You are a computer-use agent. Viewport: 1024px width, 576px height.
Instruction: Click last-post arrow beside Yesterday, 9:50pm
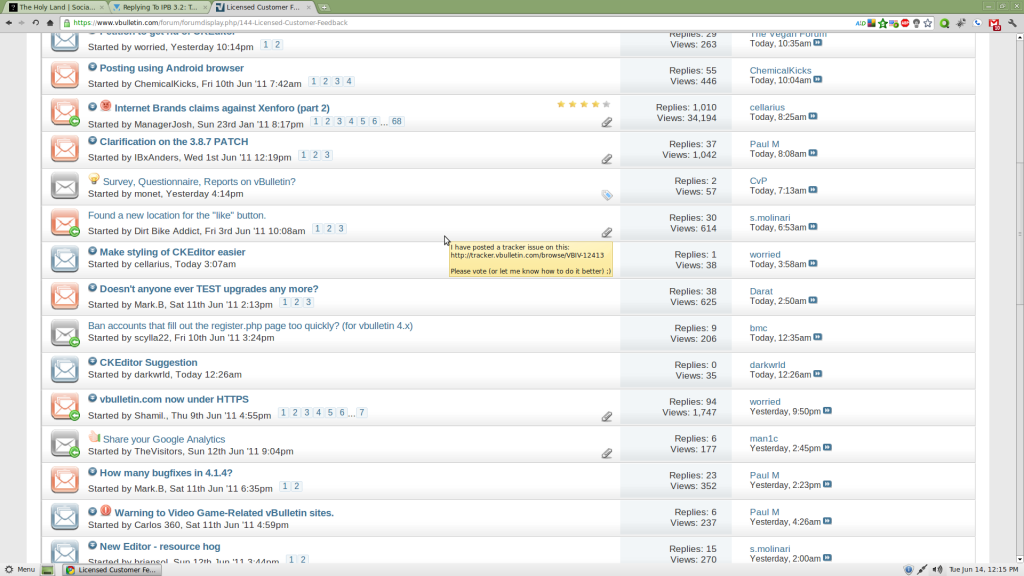(827, 411)
